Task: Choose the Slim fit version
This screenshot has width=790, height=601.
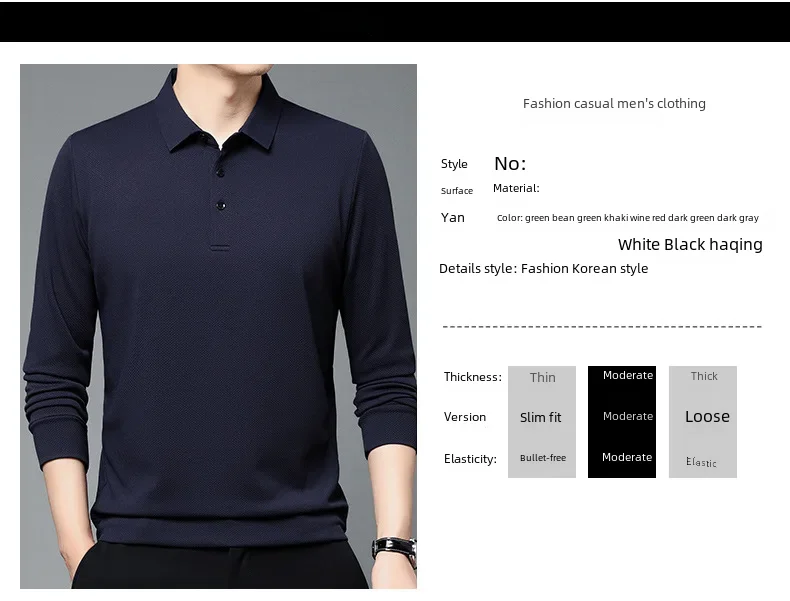Action: click(x=541, y=417)
